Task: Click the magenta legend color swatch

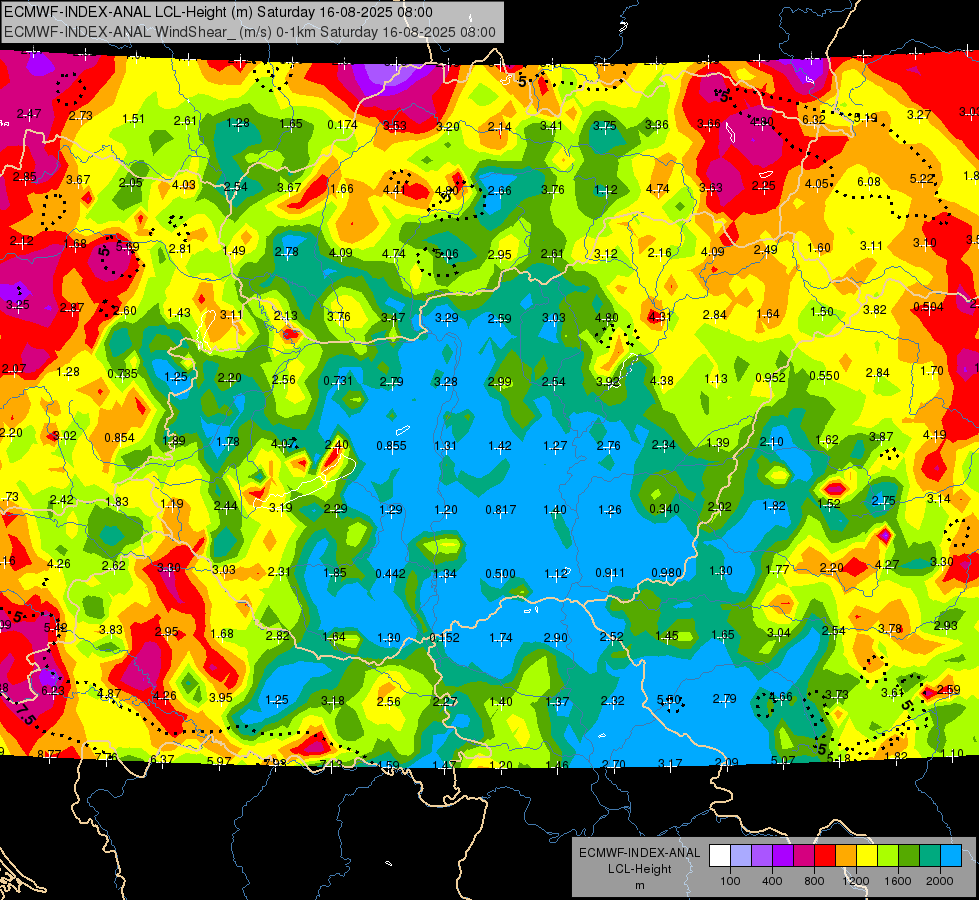Action: click(x=804, y=856)
